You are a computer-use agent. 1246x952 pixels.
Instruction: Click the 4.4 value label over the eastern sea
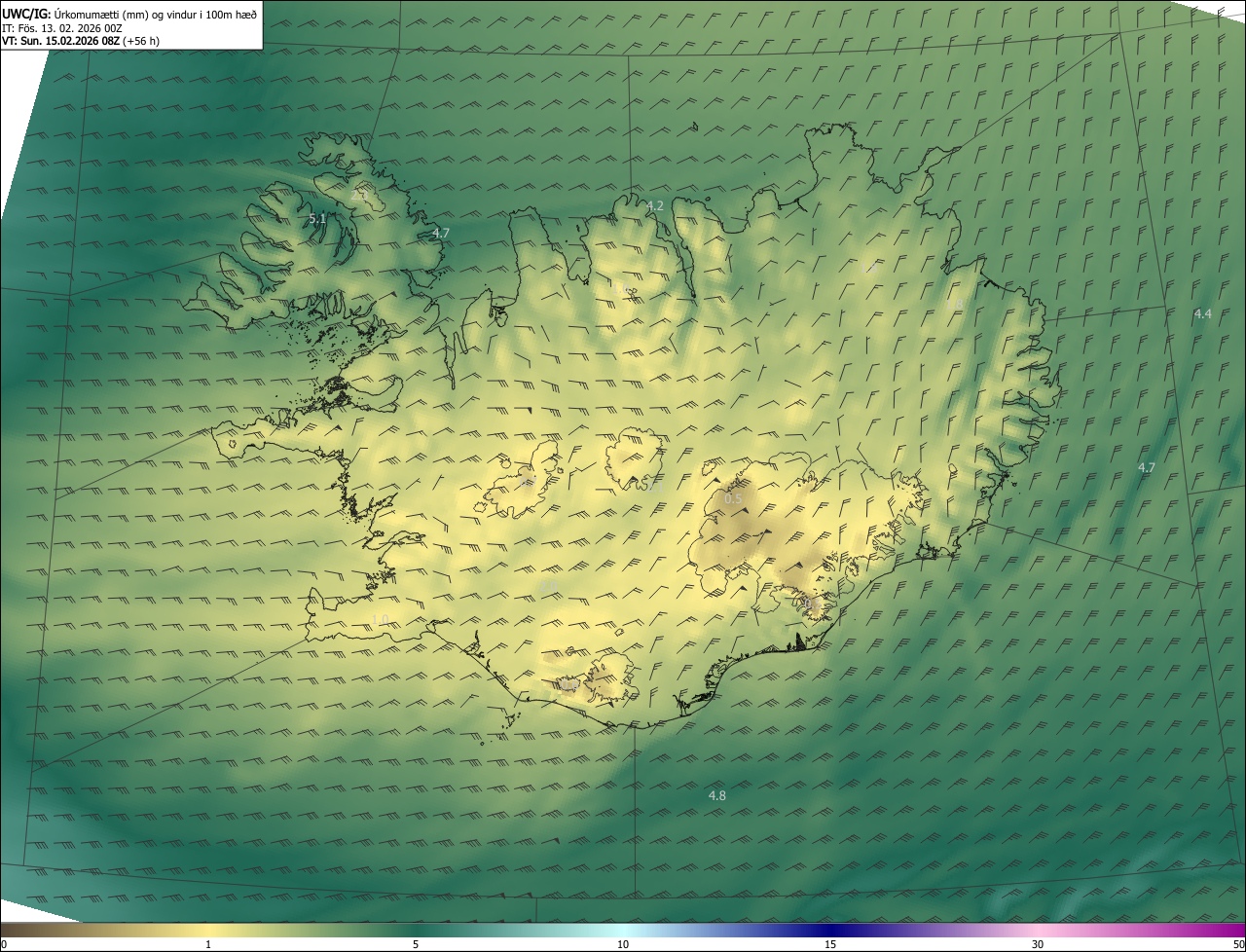(x=1203, y=313)
